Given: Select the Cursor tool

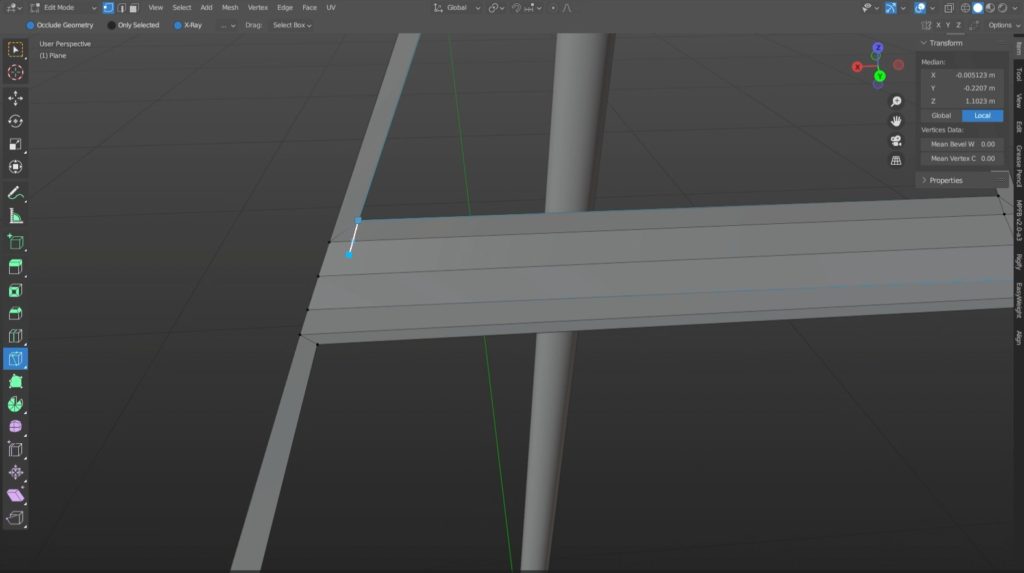Looking at the screenshot, I should pos(15,72).
